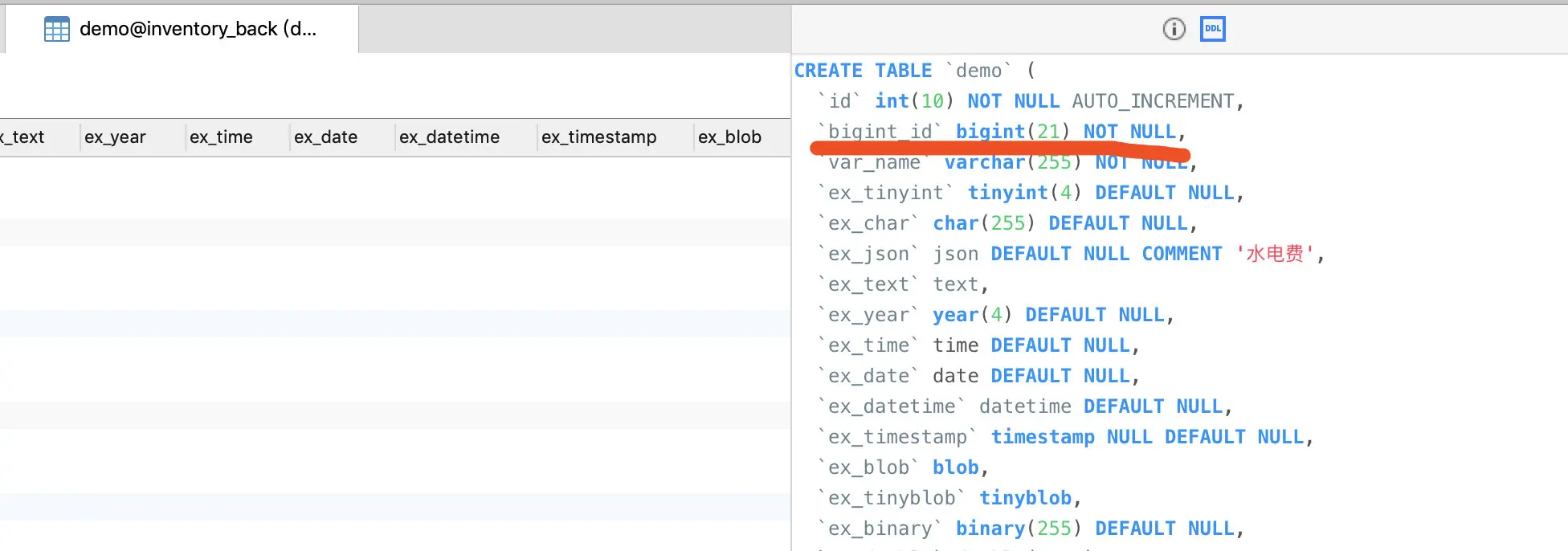Click the `ex_json` json comment line
The image size is (1568, 551).
[1071, 254]
